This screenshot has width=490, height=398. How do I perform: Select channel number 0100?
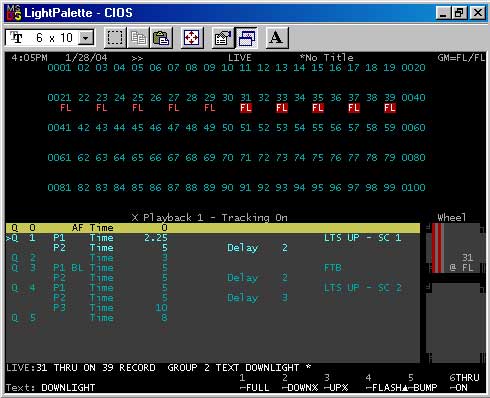click(x=413, y=188)
